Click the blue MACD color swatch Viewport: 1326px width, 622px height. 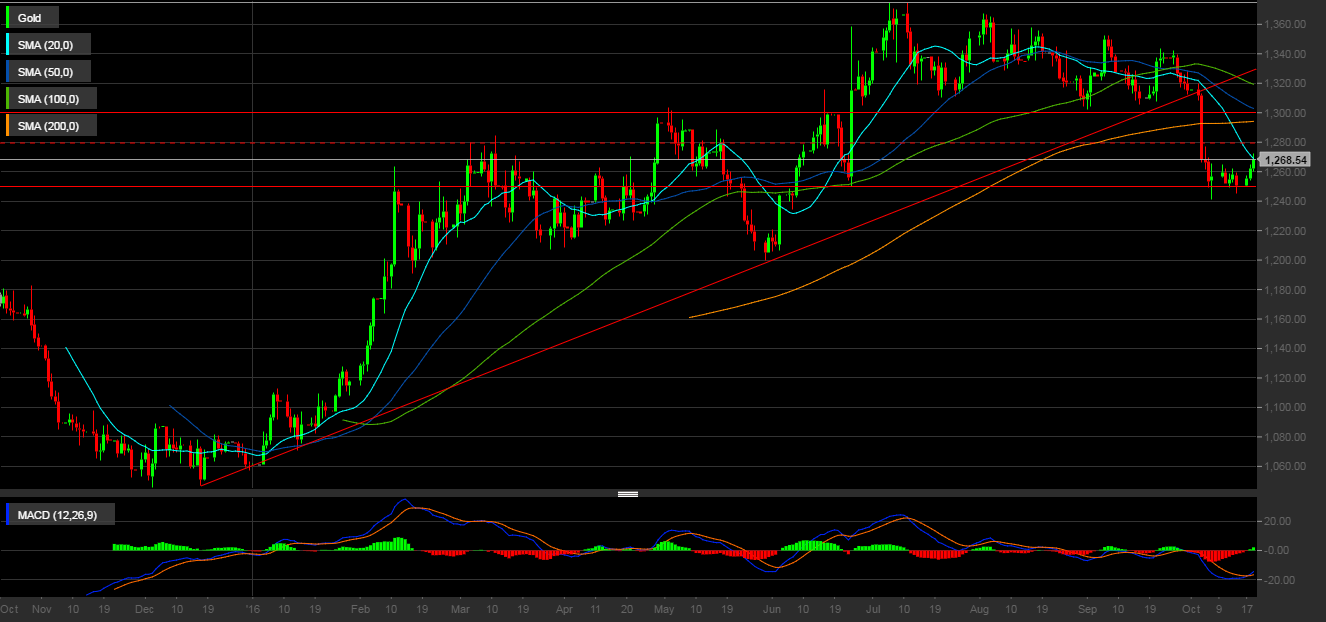click(x=9, y=515)
